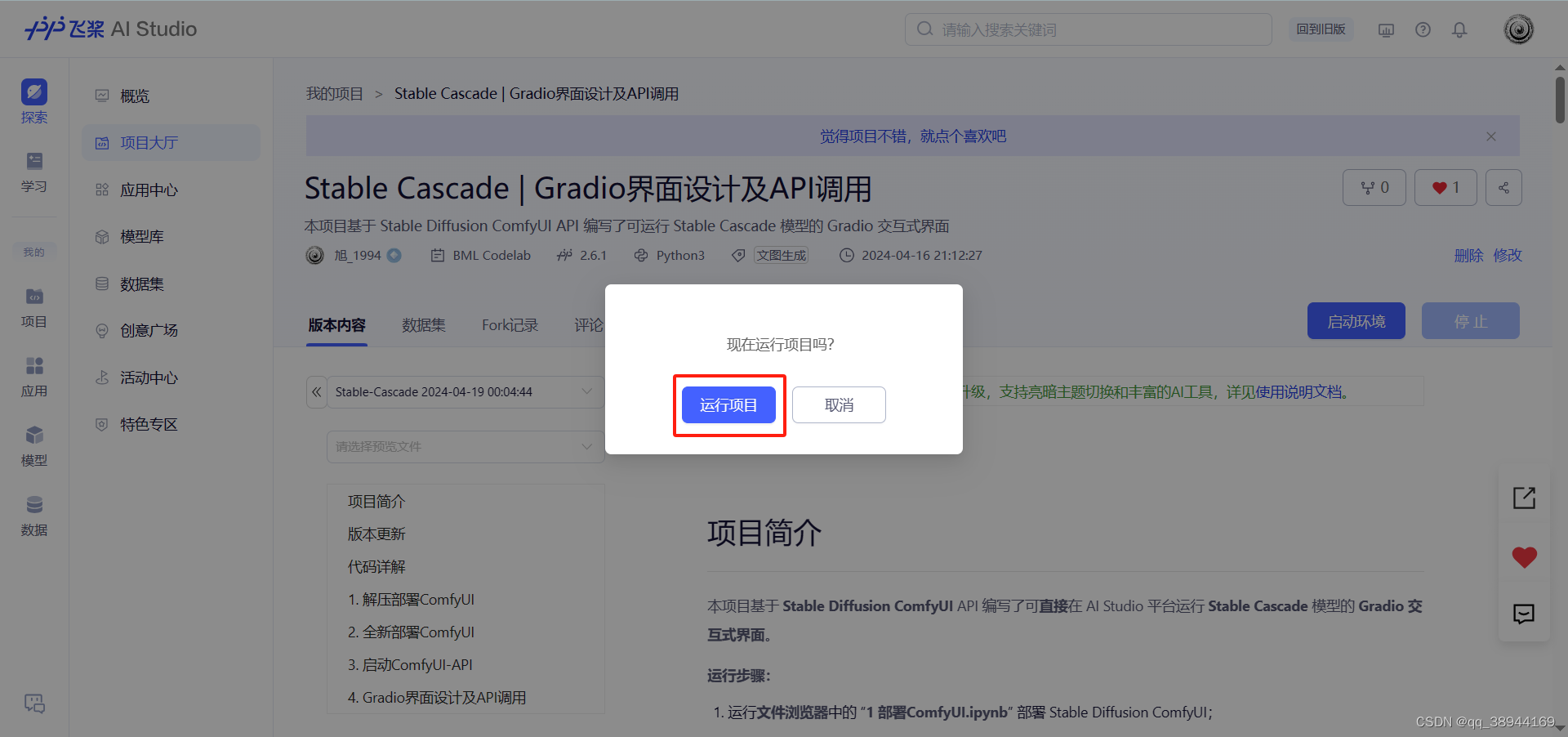Screen dimensions: 1568x737
Task: Switch to the Fork记录 tab
Action: point(510,325)
